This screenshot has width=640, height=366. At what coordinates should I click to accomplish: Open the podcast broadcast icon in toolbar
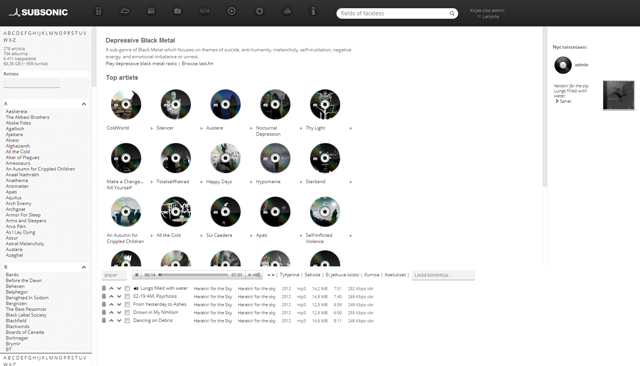204,11
